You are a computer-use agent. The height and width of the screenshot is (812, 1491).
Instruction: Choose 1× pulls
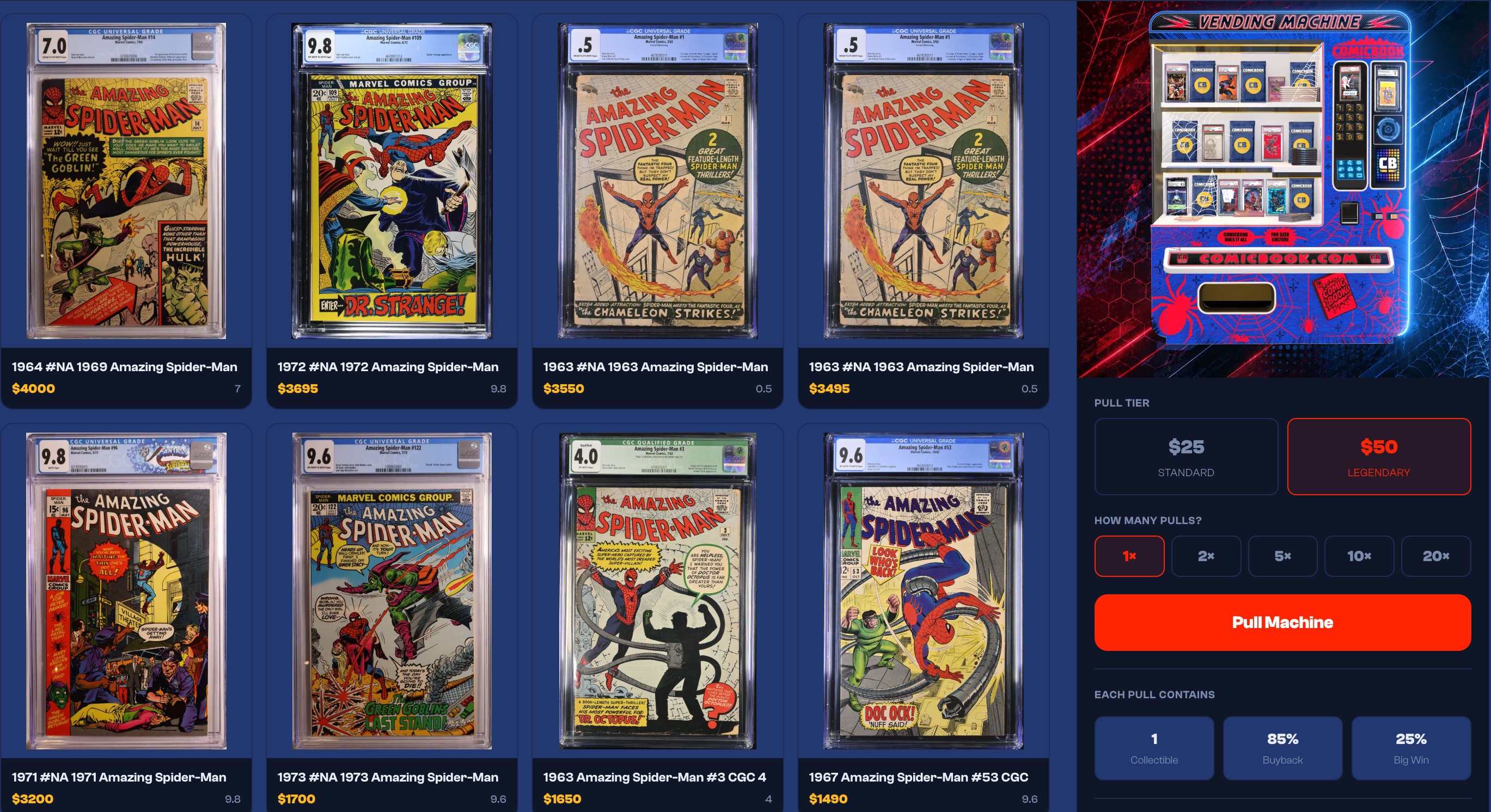click(x=1129, y=556)
